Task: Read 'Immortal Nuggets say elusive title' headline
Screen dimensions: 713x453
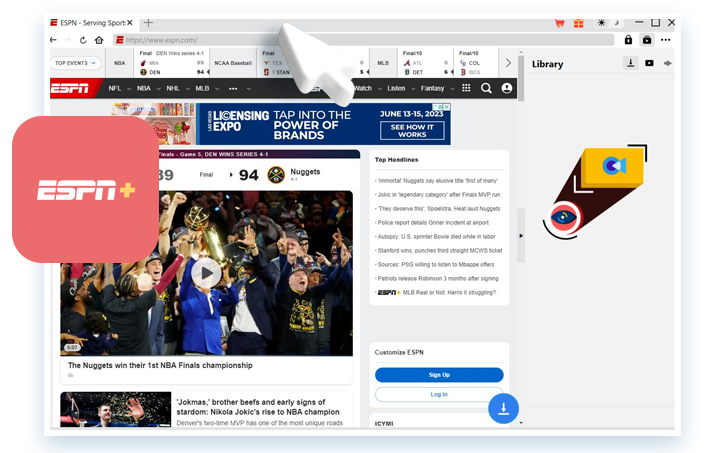Action: point(437,181)
